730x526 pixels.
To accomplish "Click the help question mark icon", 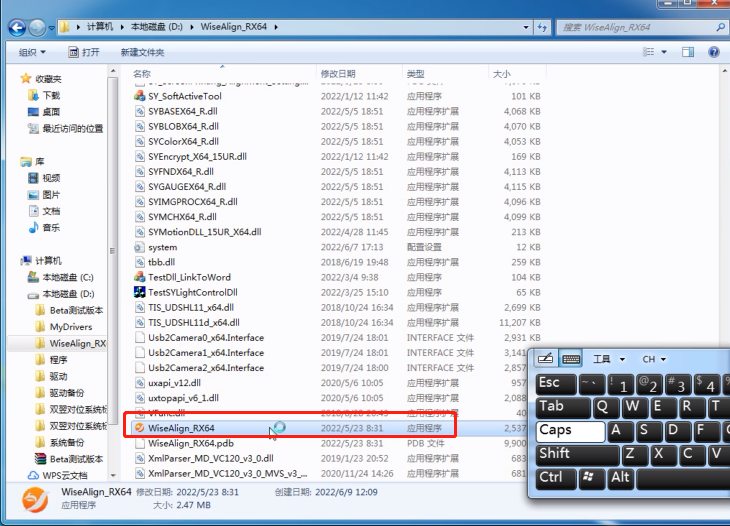I will pyautogui.click(x=716, y=52).
